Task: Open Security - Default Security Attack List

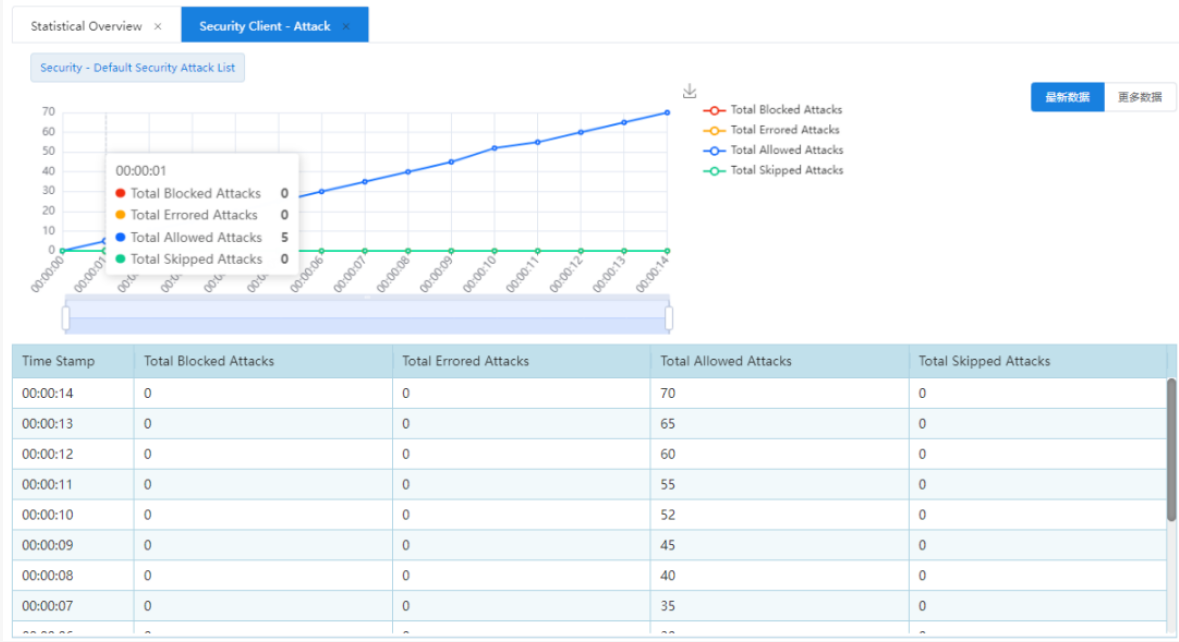Action: coord(138,68)
